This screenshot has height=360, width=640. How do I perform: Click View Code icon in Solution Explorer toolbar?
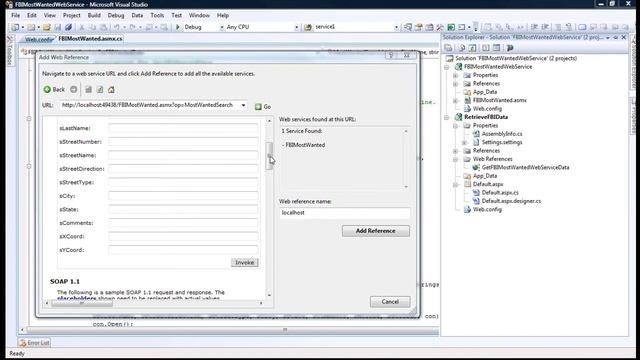click(486, 48)
